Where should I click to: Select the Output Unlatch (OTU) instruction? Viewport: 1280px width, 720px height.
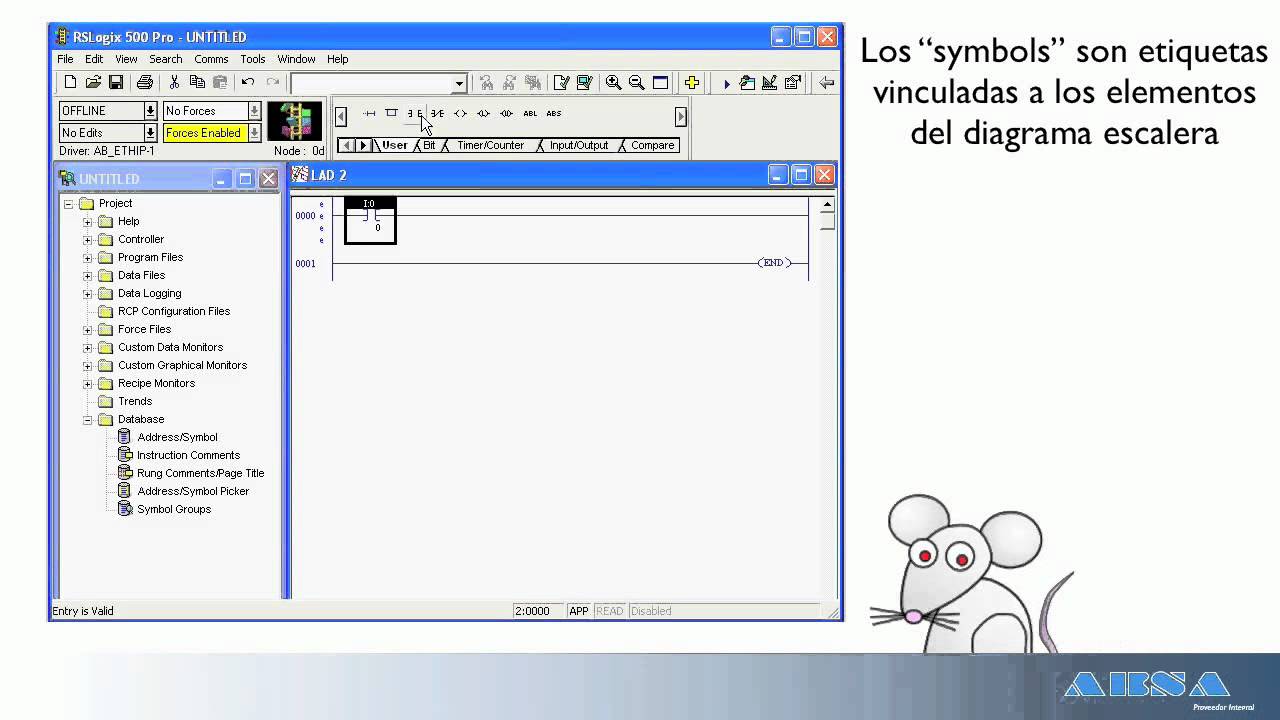click(506, 114)
